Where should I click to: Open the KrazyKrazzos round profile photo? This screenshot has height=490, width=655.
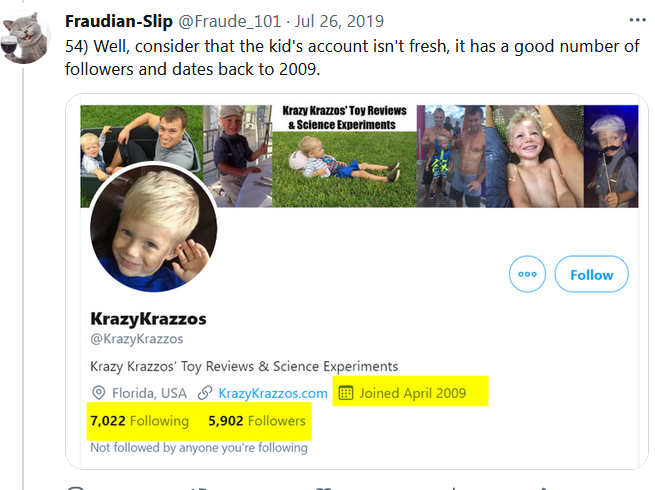(x=153, y=227)
